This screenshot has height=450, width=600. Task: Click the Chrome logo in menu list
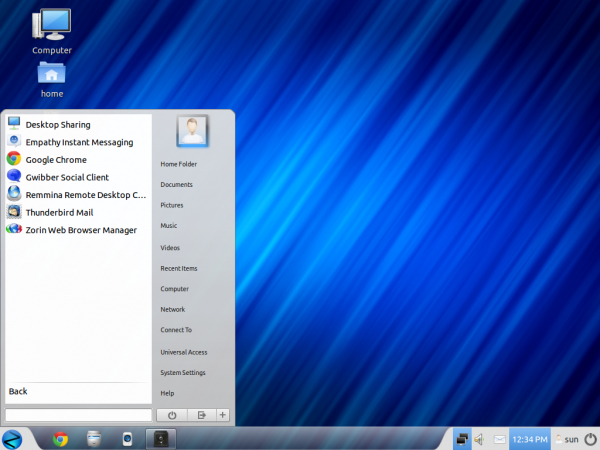pyautogui.click(x=14, y=158)
